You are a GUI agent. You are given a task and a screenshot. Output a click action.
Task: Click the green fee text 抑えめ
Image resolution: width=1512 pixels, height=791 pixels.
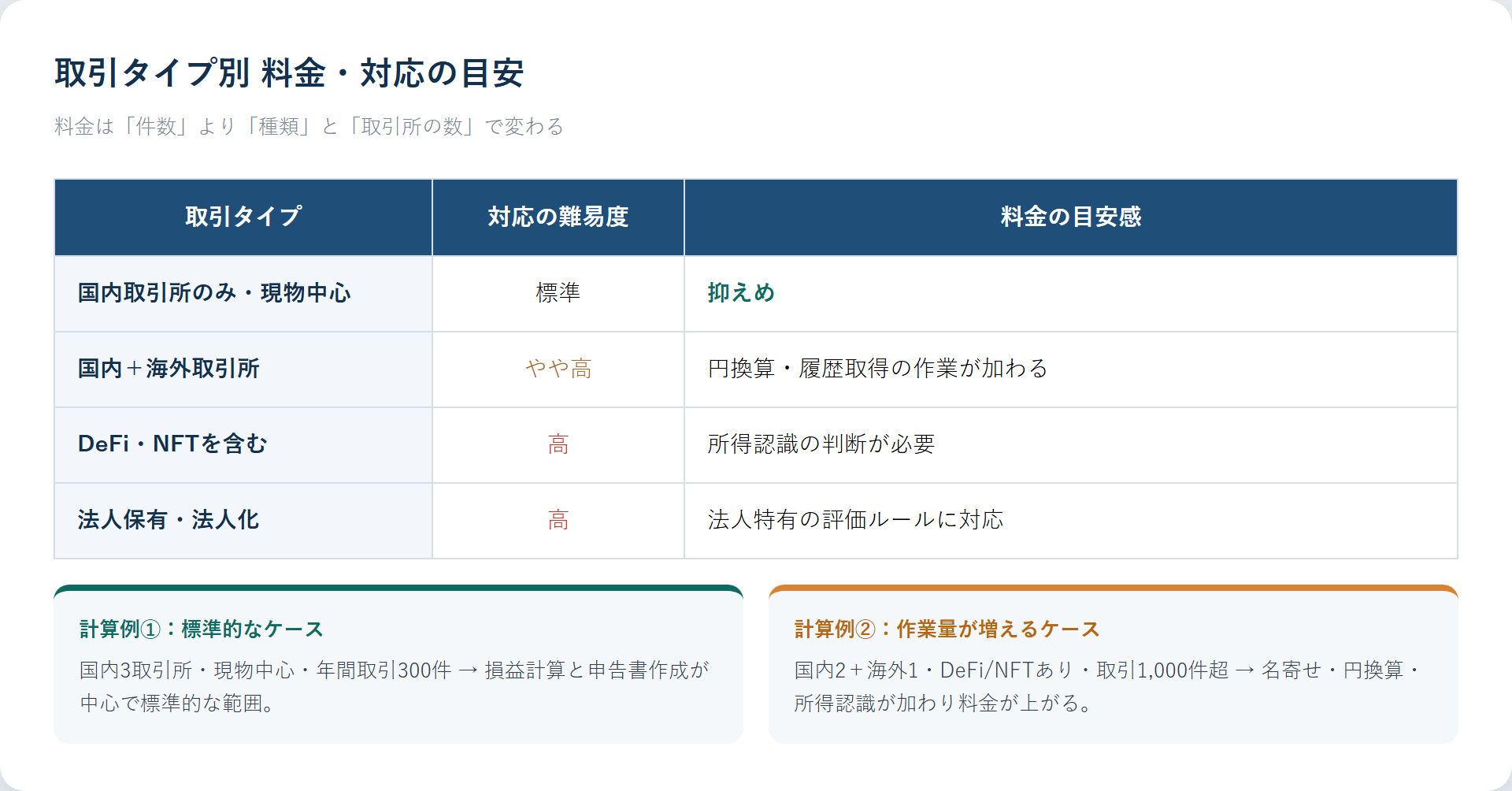[741, 293]
